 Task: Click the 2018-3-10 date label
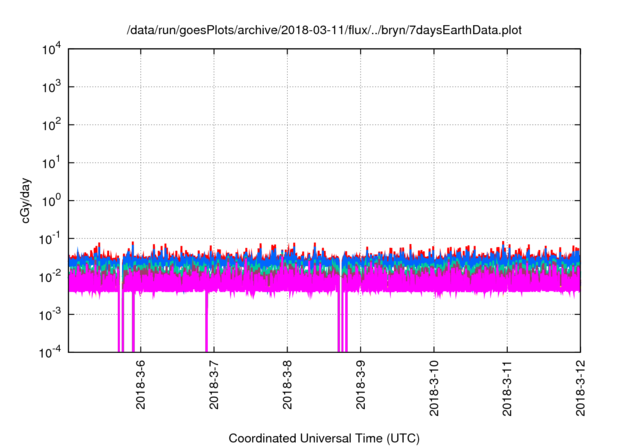point(434,388)
